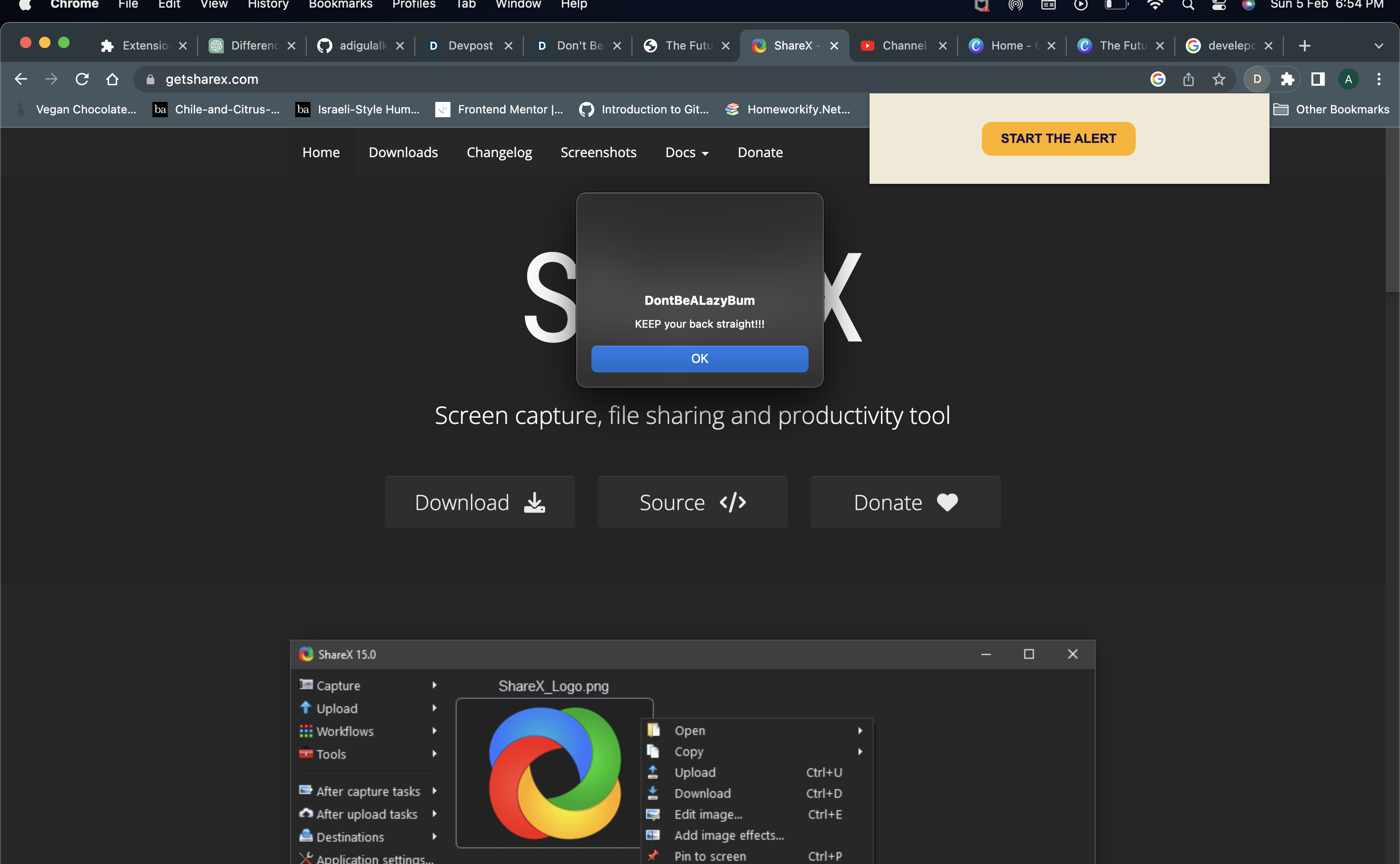
Task: Click the share page icon in address bar
Action: coord(1189,79)
